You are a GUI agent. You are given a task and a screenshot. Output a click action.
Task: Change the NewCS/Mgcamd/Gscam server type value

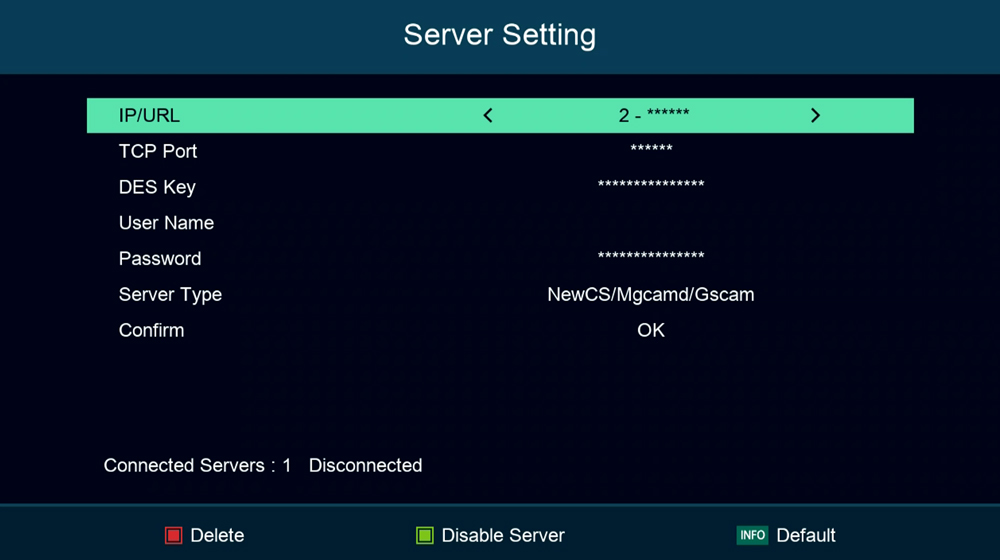[650, 295]
